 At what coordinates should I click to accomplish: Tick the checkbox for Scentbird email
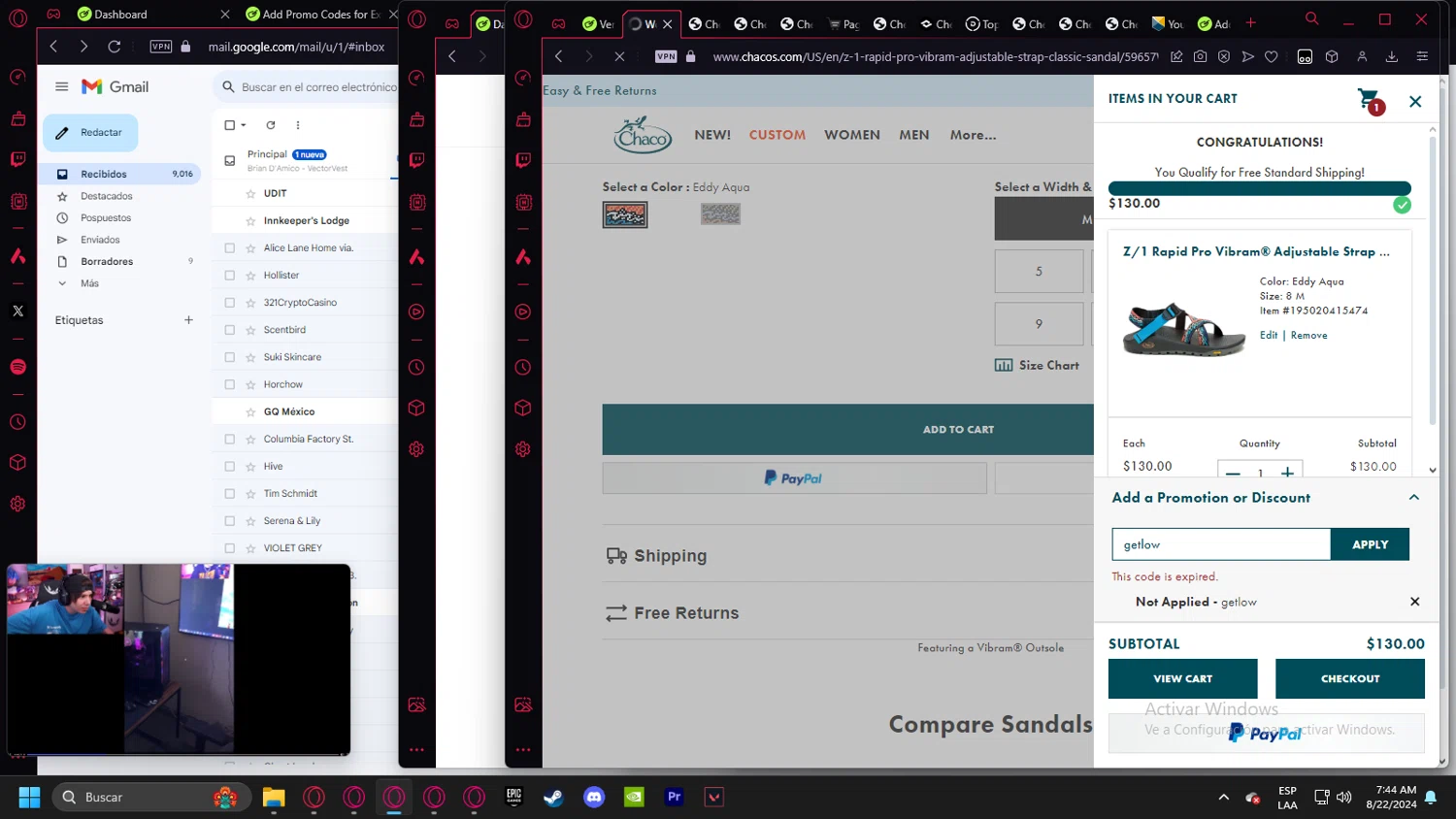[x=230, y=330]
